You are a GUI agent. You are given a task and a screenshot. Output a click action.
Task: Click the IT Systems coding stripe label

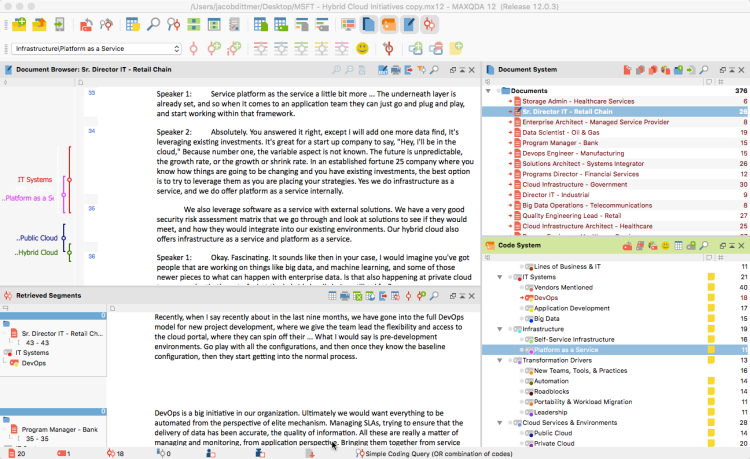pyautogui.click(x=35, y=179)
